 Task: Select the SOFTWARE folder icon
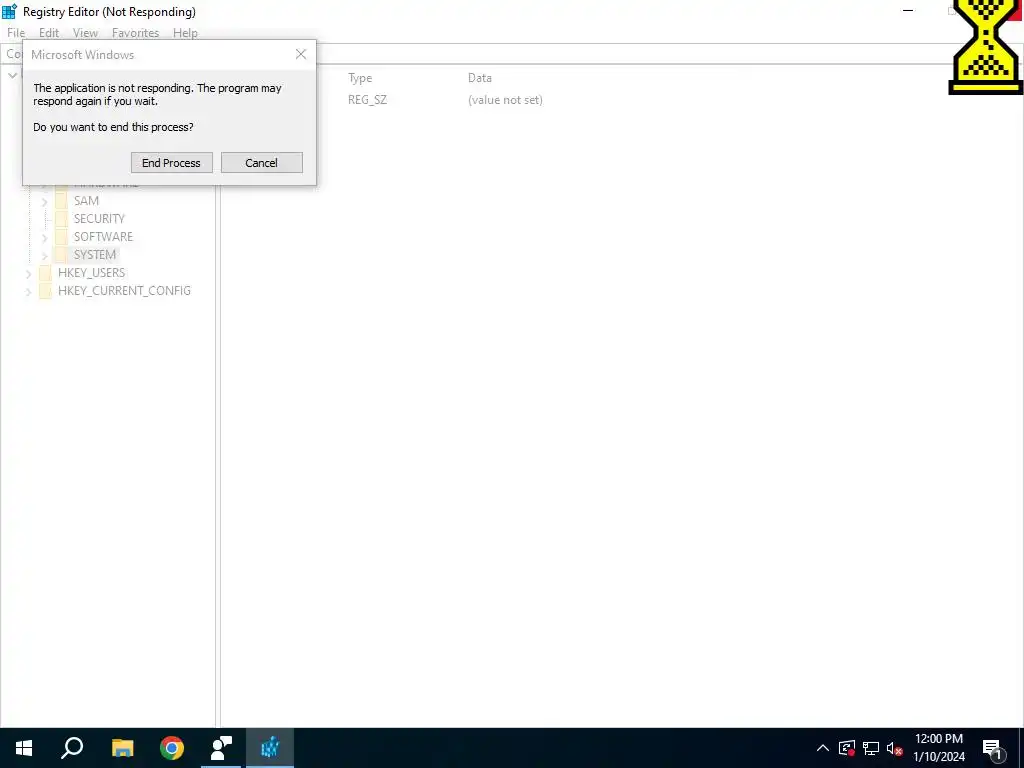coord(61,236)
